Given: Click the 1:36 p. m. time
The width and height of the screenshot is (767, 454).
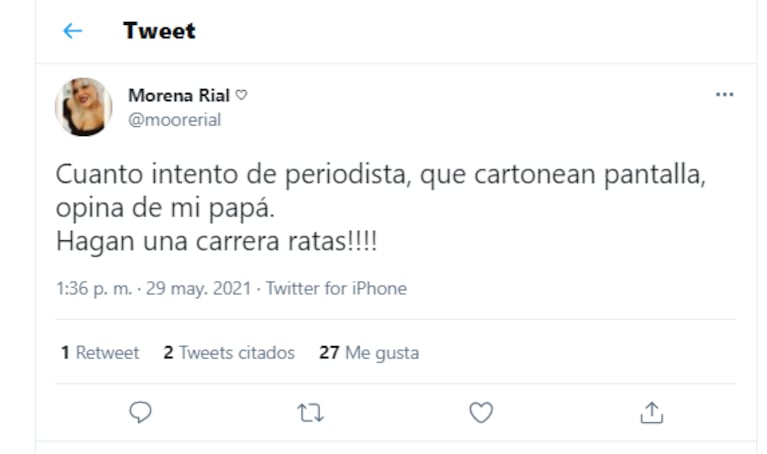Looking at the screenshot, I should pos(96,289).
